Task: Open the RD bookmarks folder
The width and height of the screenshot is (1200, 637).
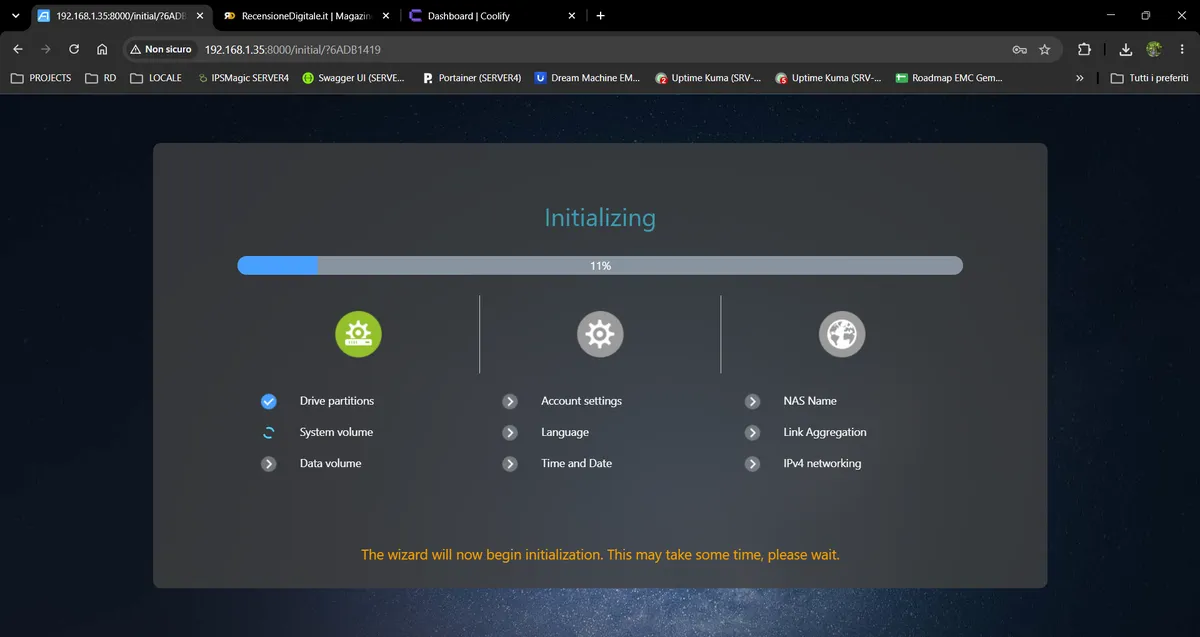Action: point(101,78)
